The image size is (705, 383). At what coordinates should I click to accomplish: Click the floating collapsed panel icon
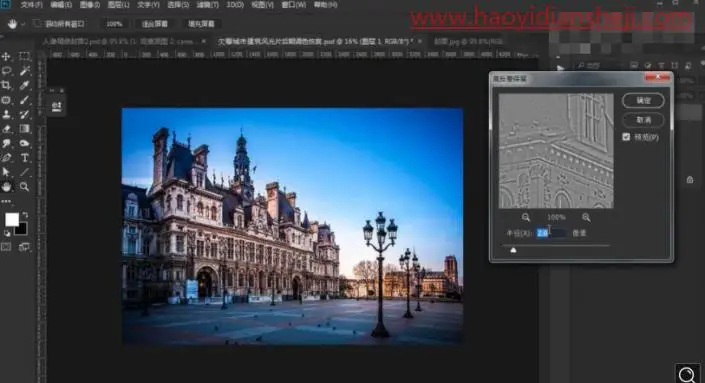[x=57, y=107]
